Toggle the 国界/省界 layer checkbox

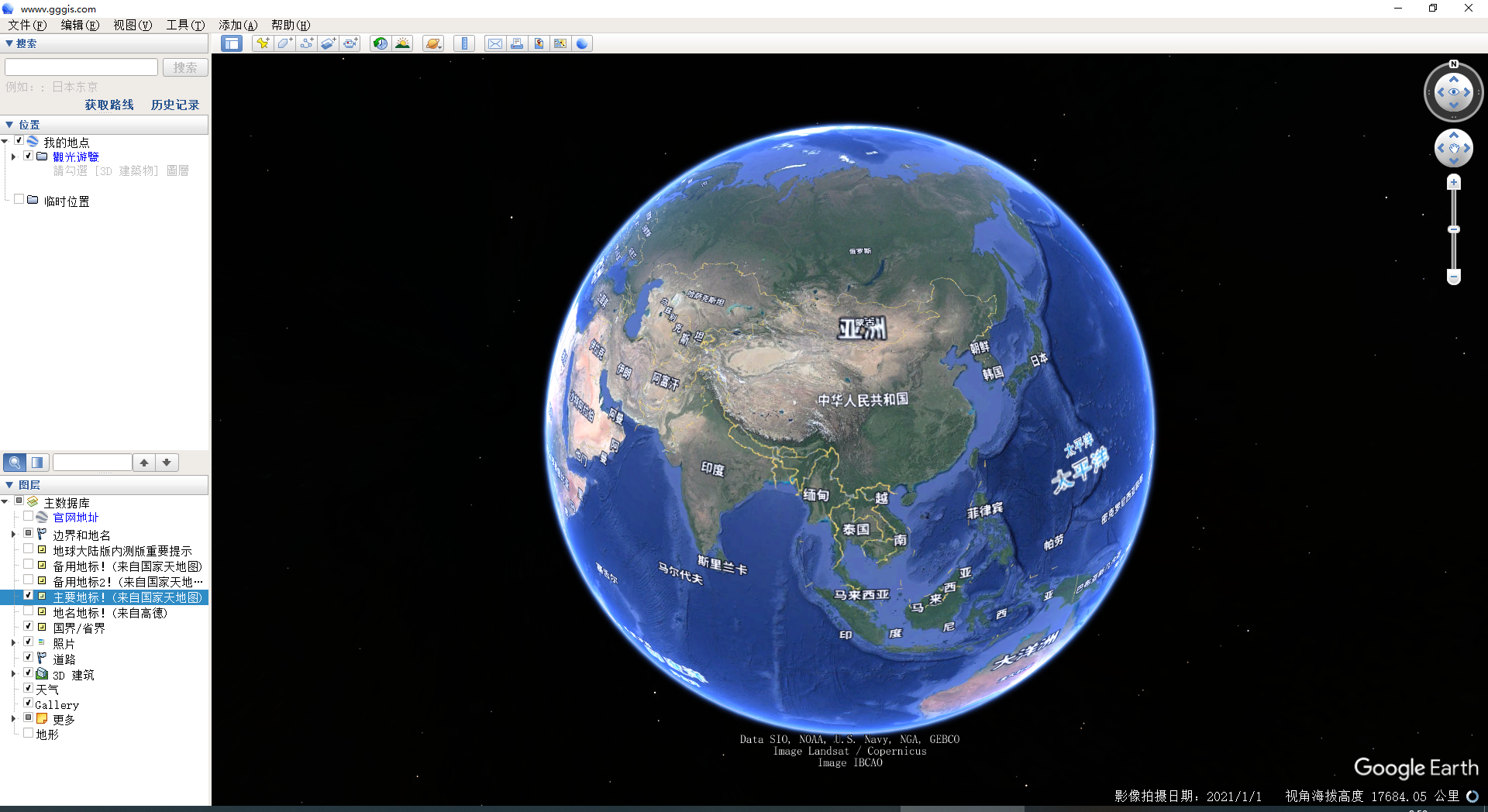click(29, 626)
